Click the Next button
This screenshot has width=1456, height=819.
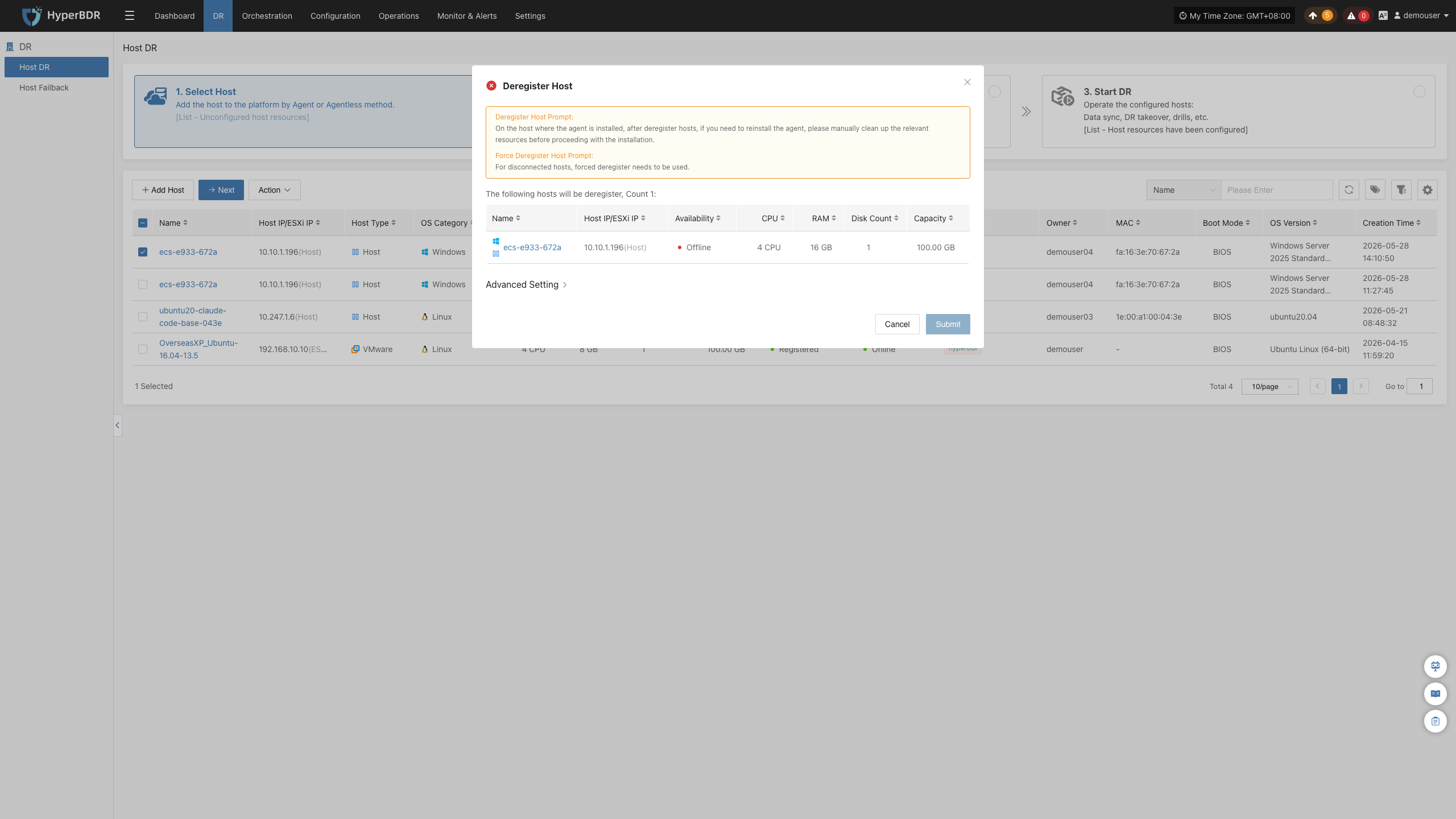point(221,190)
